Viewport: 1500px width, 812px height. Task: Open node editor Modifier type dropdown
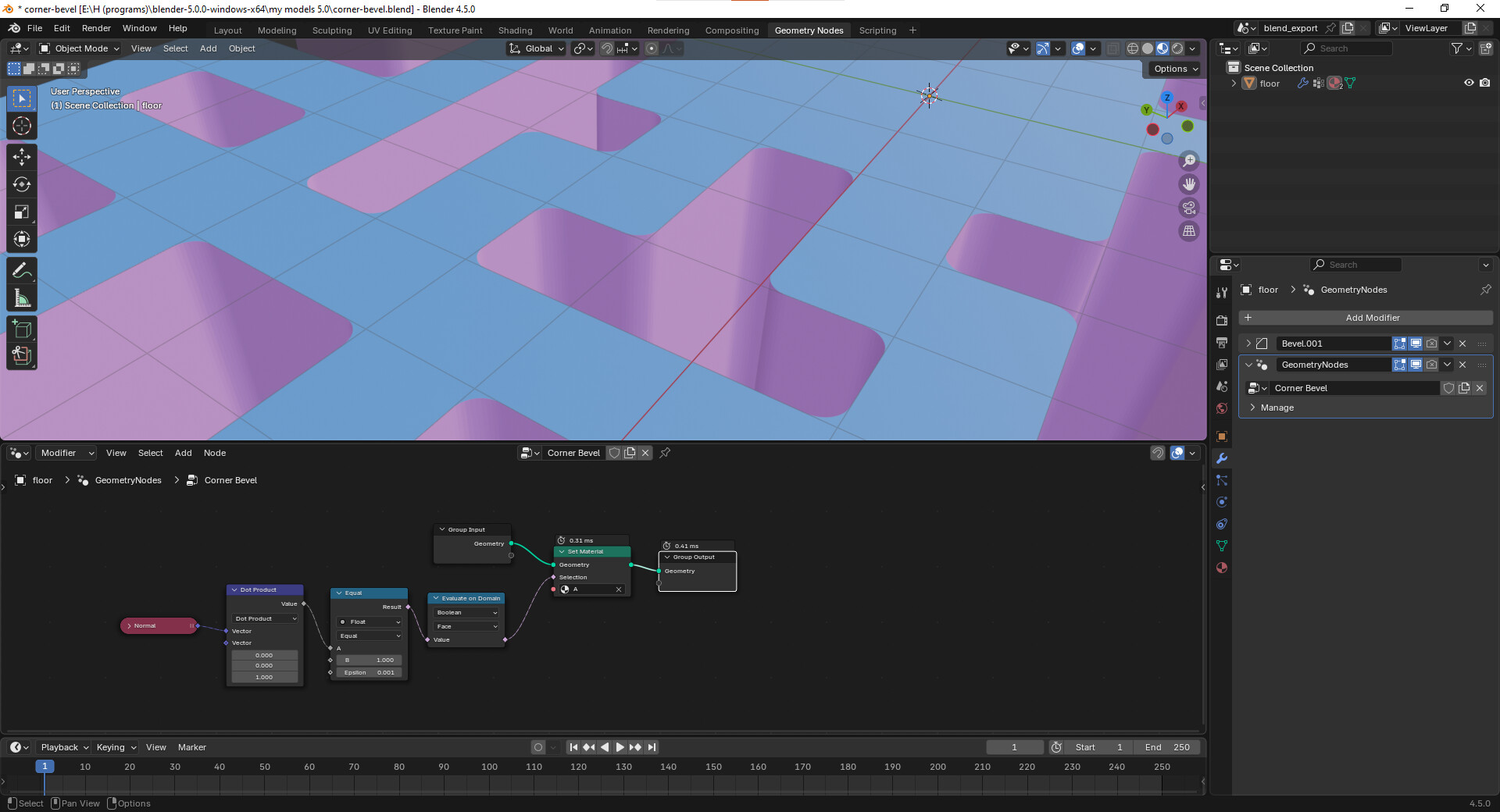[x=66, y=453]
